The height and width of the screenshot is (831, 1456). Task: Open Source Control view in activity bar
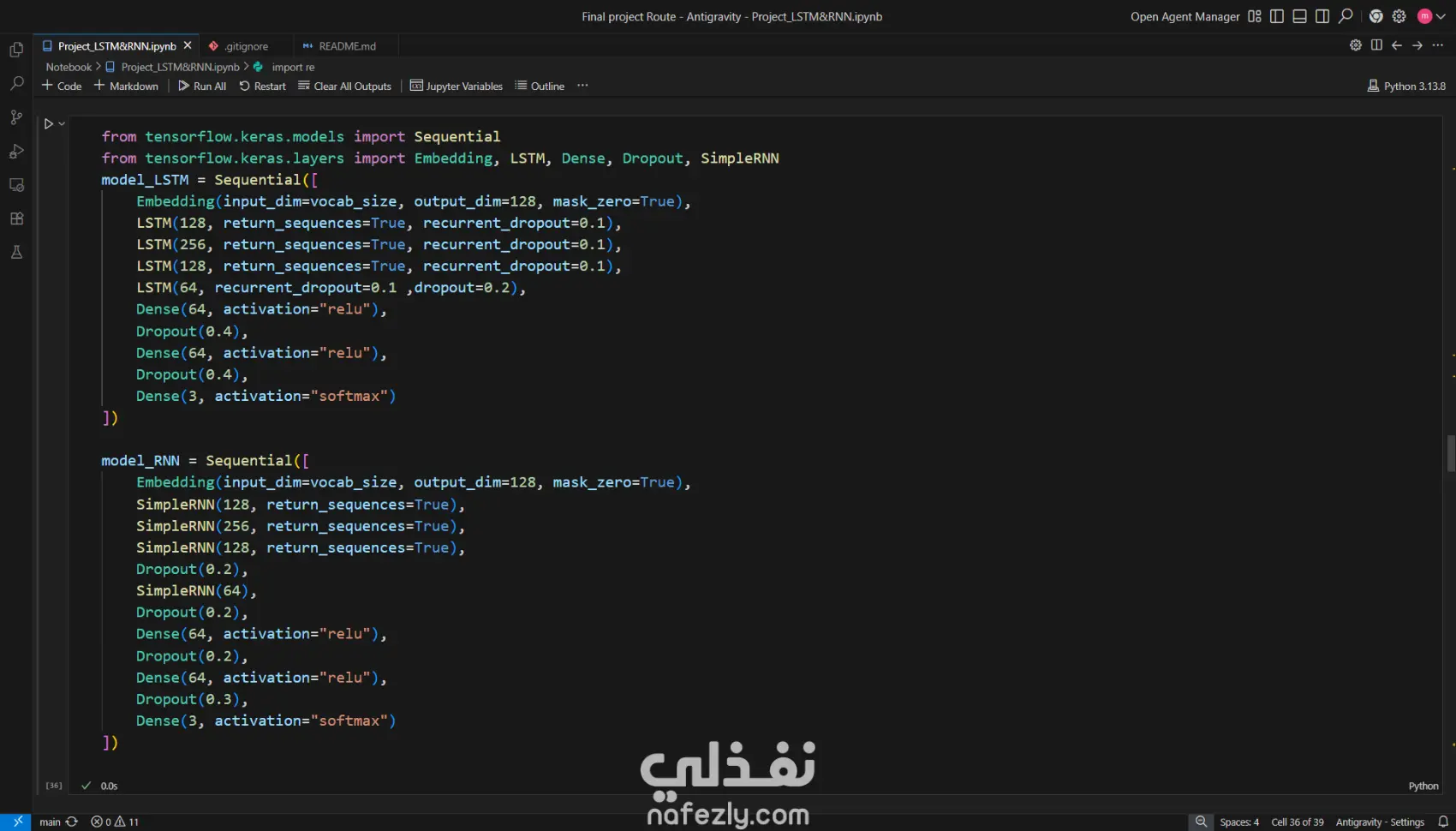[16, 117]
